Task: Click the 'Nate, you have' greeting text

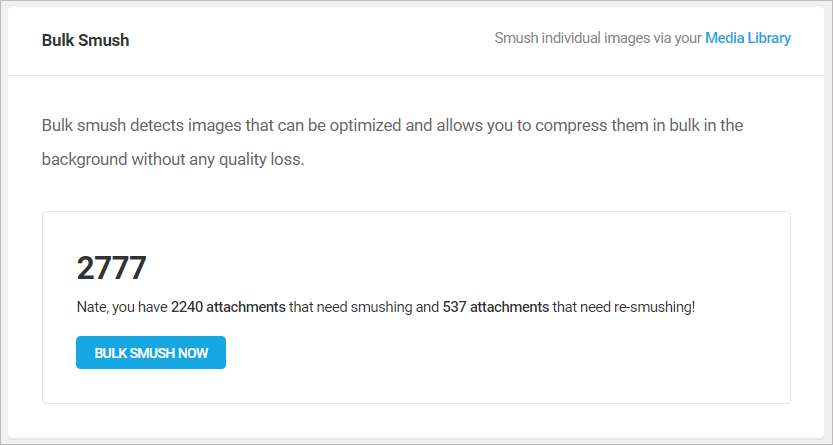Action: (x=122, y=307)
